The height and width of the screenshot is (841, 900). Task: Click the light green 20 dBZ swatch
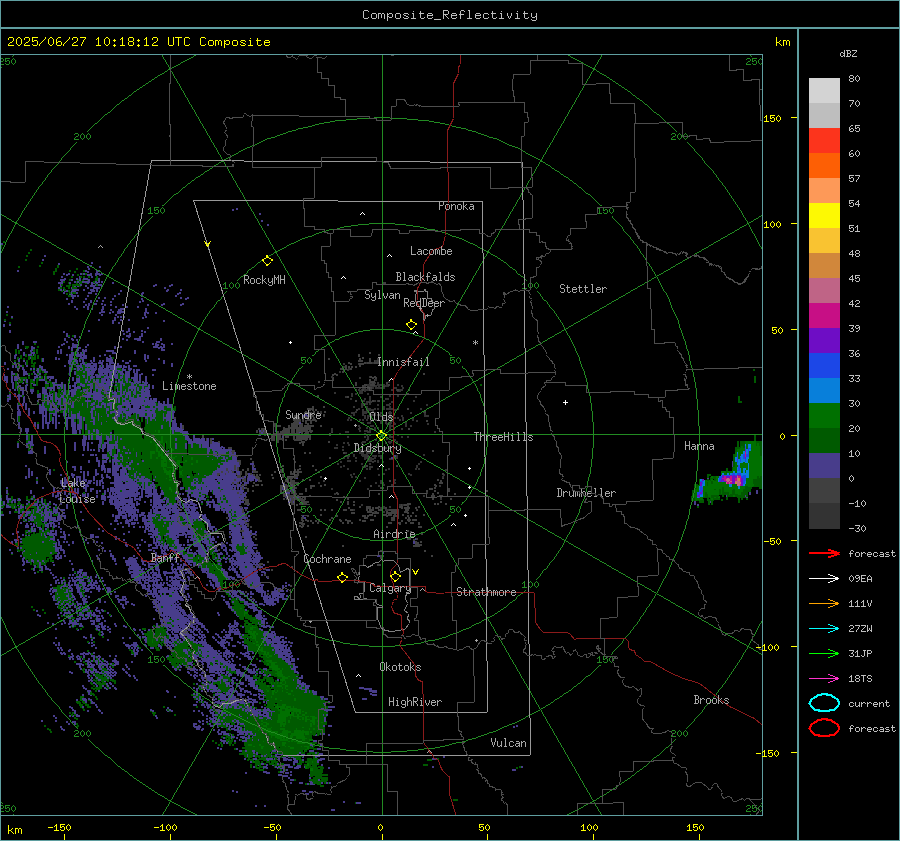824,416
